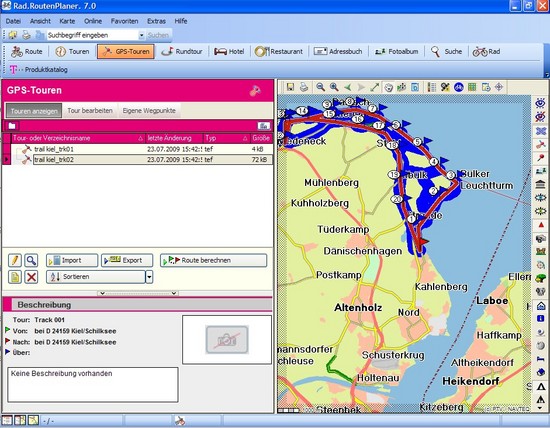Open the Rundtour toolbar button
This screenshot has width=550, height=428.
182,52
